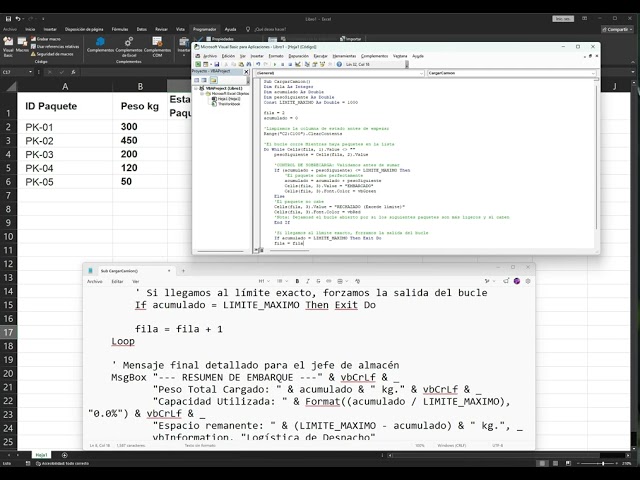
Task: Open the Insertar menu in the VBA editor
Action: tap(257, 56)
